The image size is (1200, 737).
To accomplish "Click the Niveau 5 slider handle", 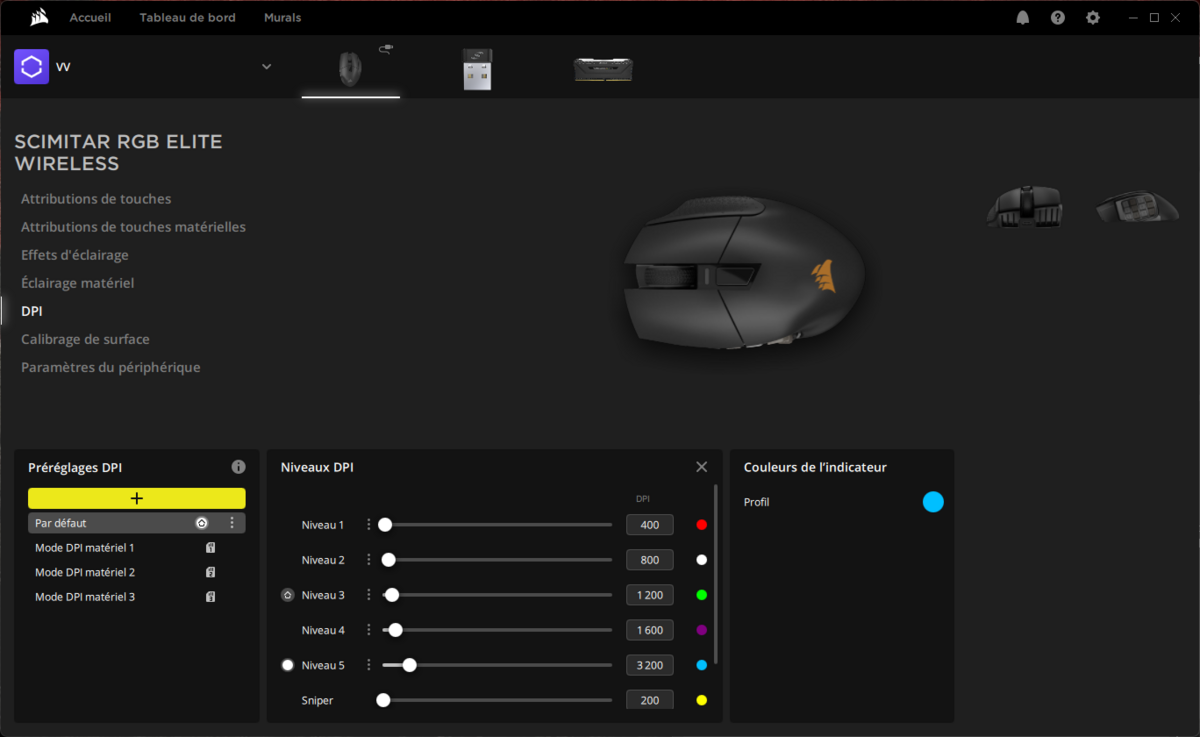I will [409, 665].
